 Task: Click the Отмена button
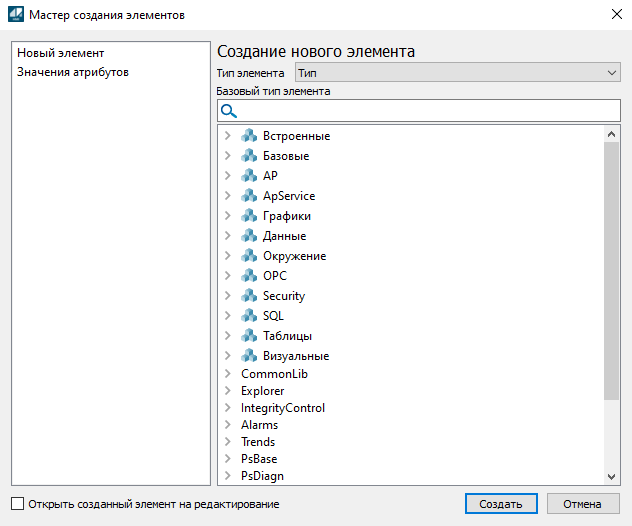(x=582, y=504)
